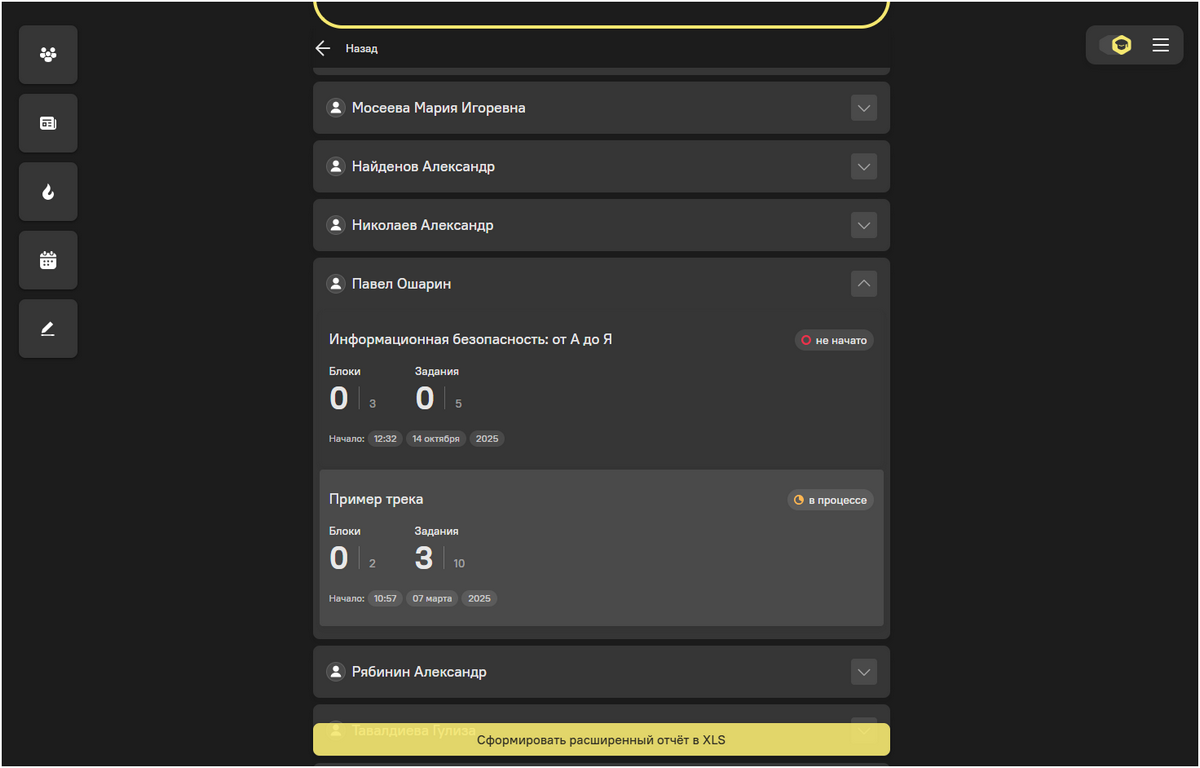Viewport: 1200px width, 768px height.
Task: Click the 10:57 time chip under Пример трека
Action: 385,598
